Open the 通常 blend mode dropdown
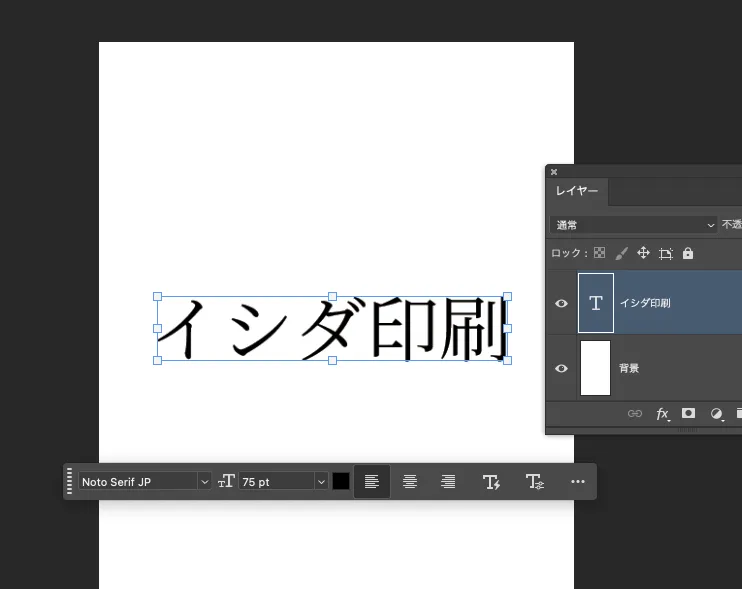The image size is (742, 589). 633,225
